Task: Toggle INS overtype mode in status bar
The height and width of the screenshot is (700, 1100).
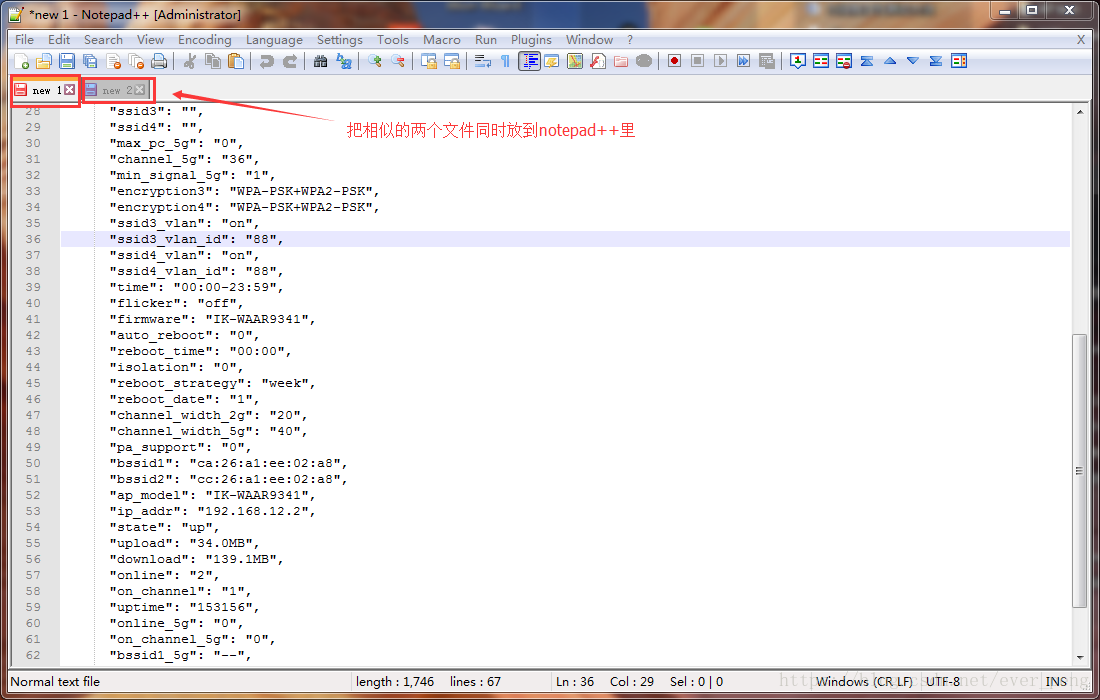Action: (x=1056, y=681)
